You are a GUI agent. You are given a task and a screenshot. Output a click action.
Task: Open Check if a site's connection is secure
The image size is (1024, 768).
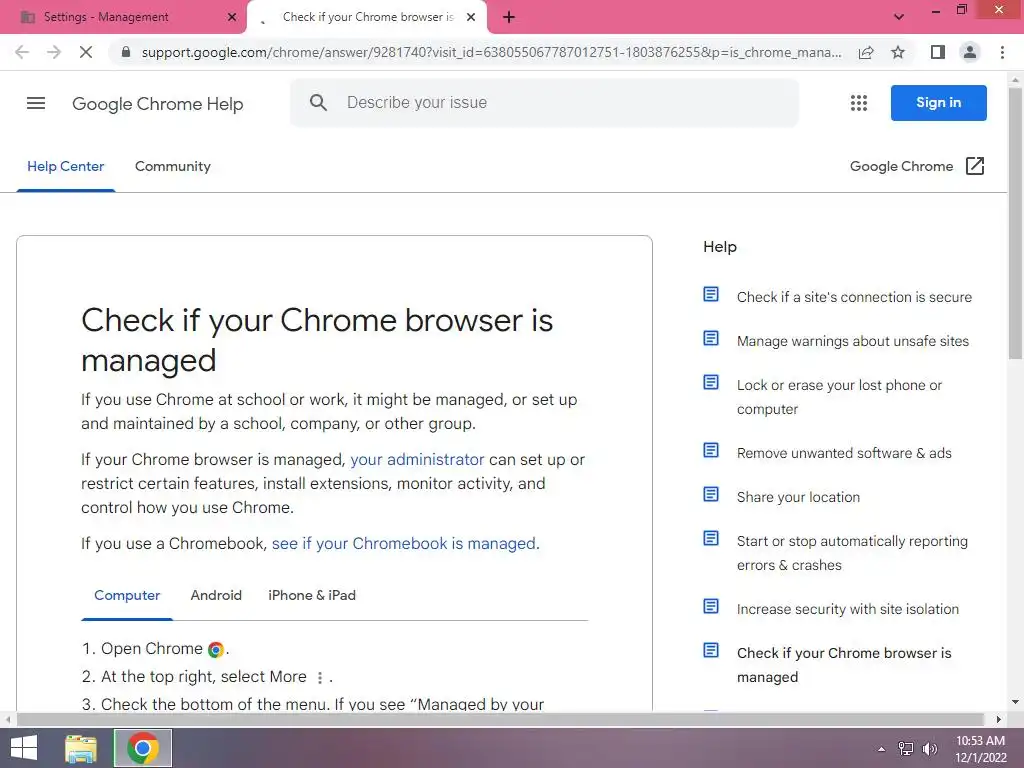pyautogui.click(x=854, y=297)
